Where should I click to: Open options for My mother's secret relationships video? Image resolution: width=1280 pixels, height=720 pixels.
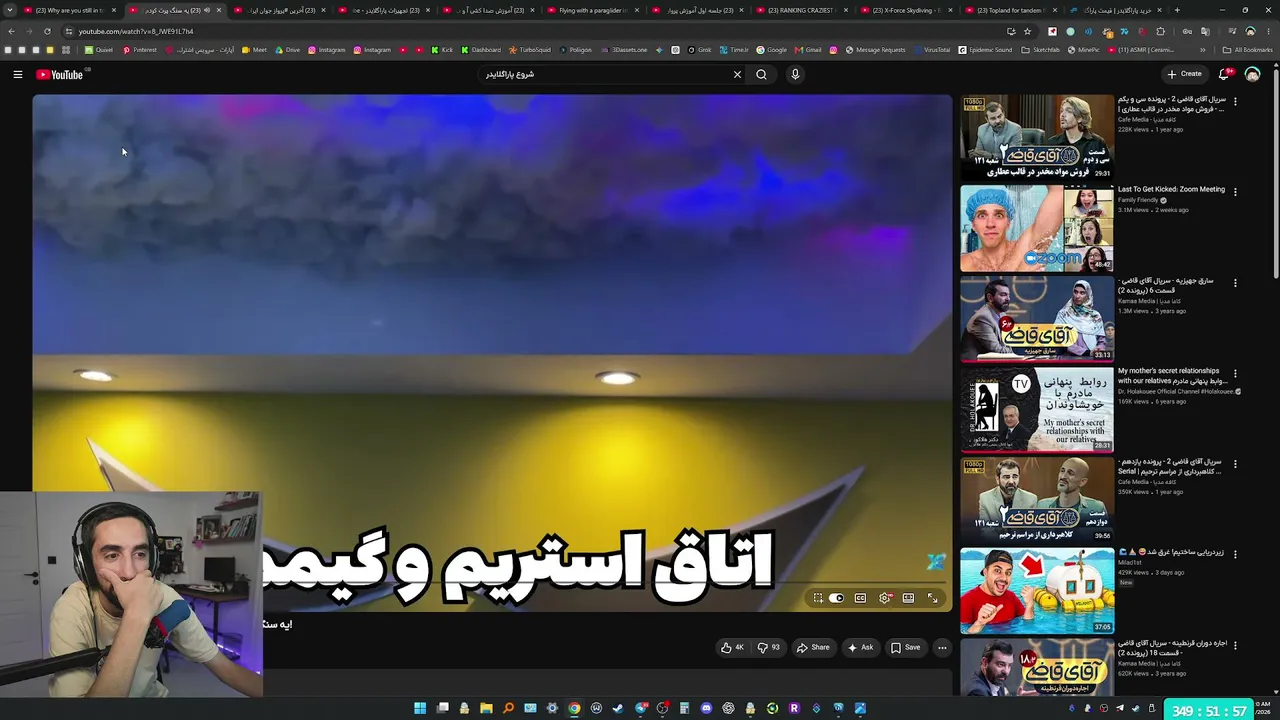pyautogui.click(x=1235, y=373)
